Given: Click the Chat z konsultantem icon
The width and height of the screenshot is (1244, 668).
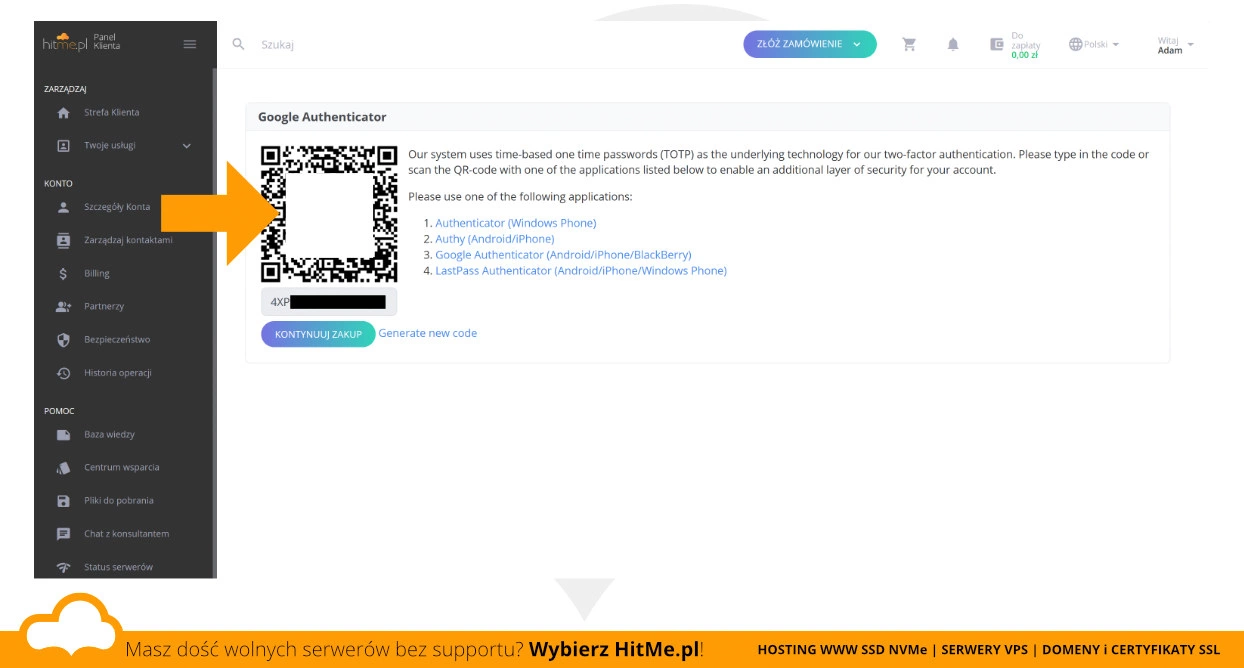Looking at the screenshot, I should tap(64, 534).
